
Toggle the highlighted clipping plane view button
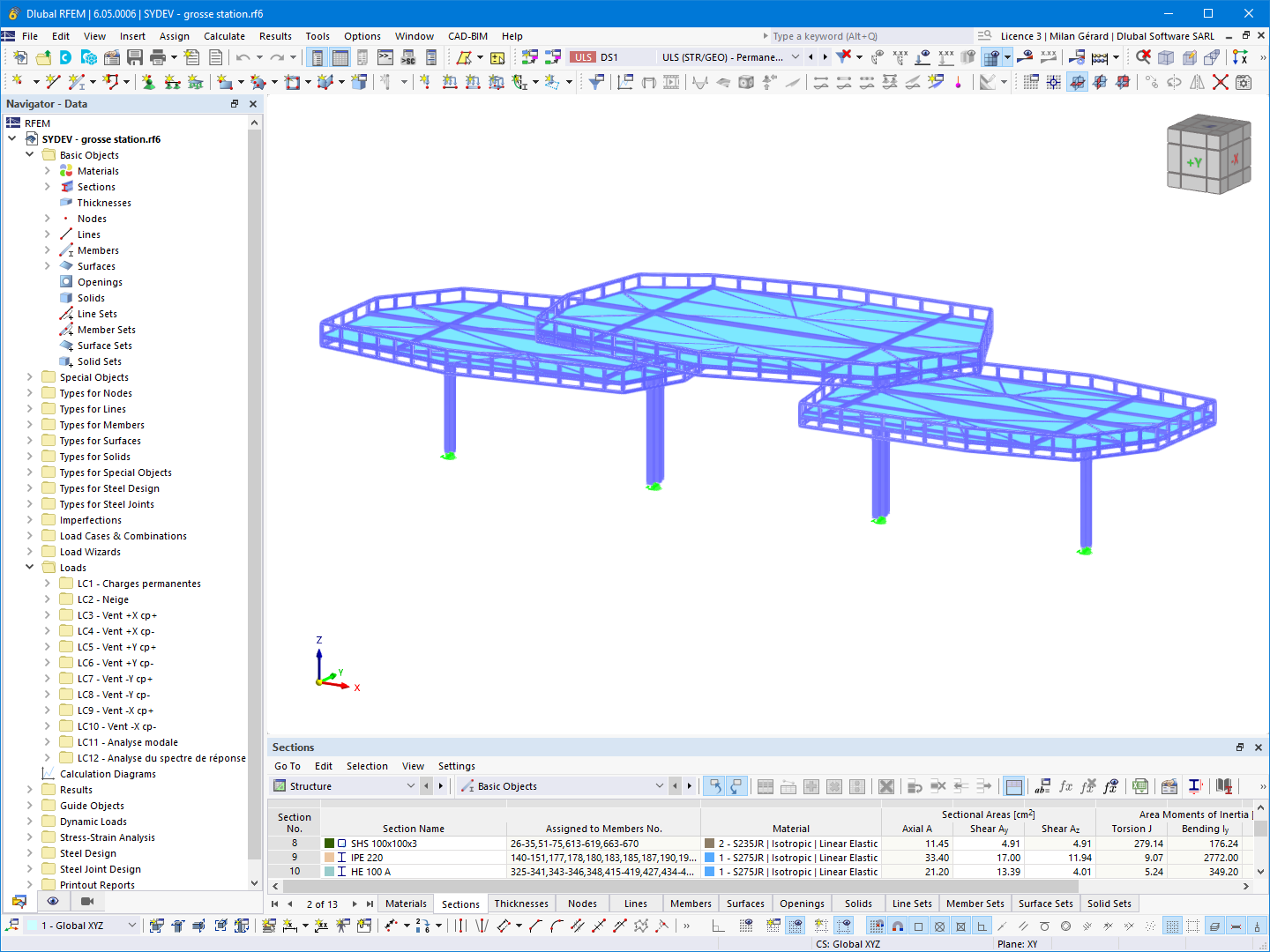[x=1077, y=82]
